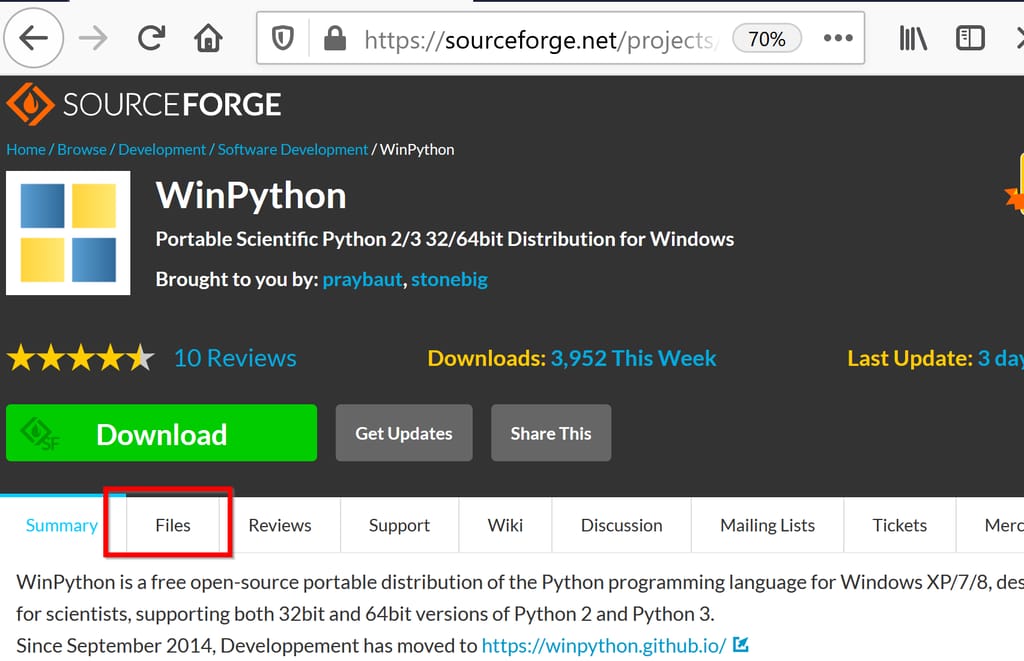The image size is (1024, 661).
Task: Open the Firefox Library menu
Action: (x=912, y=37)
